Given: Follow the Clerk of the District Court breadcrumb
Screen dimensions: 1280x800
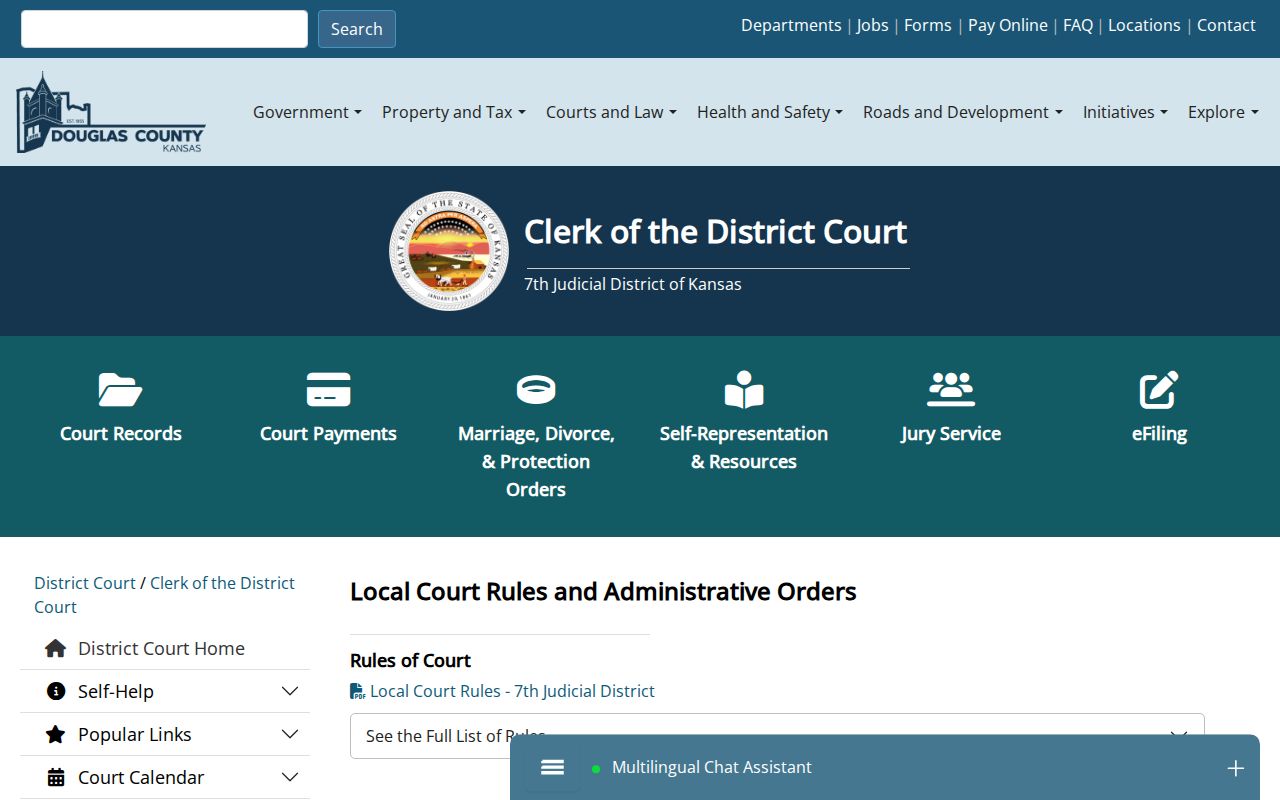Looking at the screenshot, I should click(x=164, y=595).
